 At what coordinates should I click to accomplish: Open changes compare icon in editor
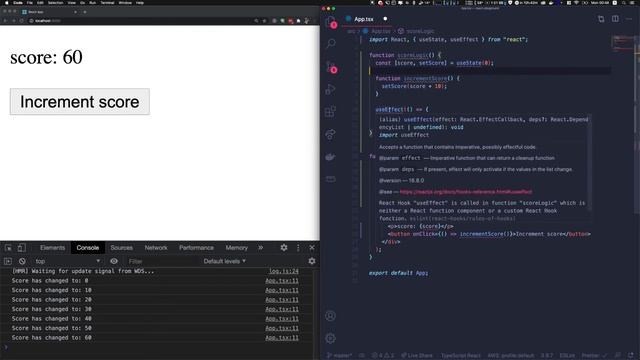tap(601, 19)
